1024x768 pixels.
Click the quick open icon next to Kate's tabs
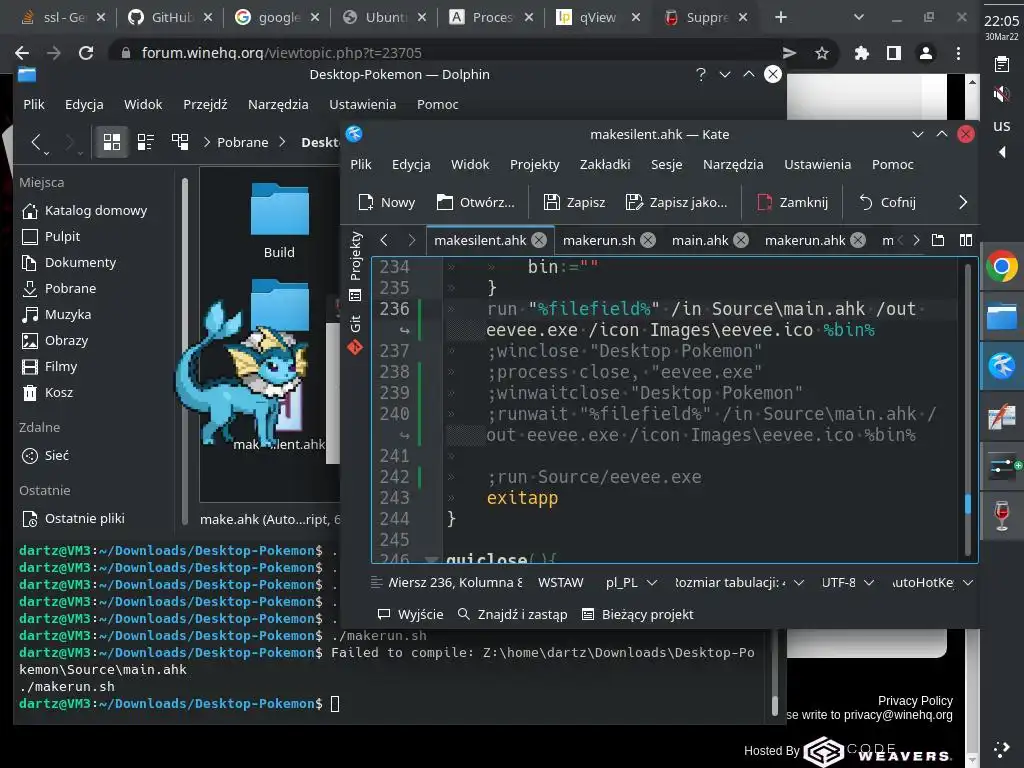point(938,240)
